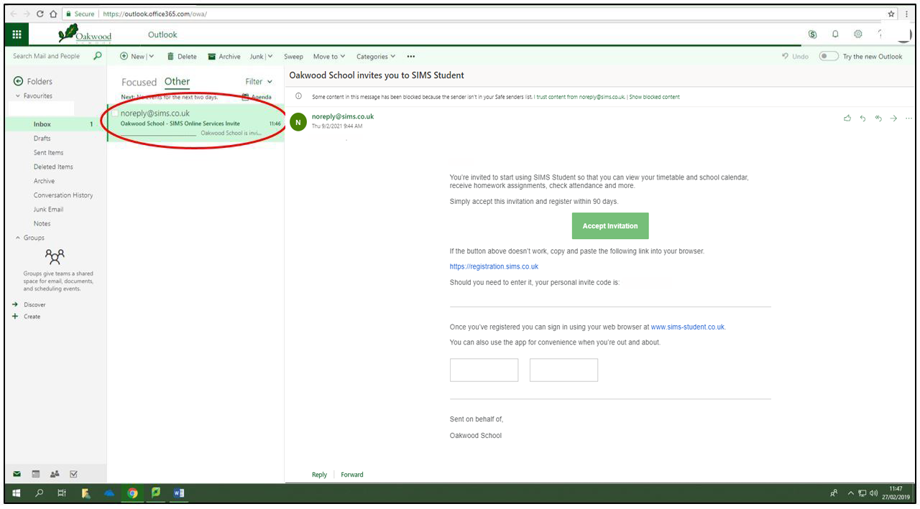Reply all using the double arrow icon
The height and width of the screenshot is (509, 920).
coord(878,118)
